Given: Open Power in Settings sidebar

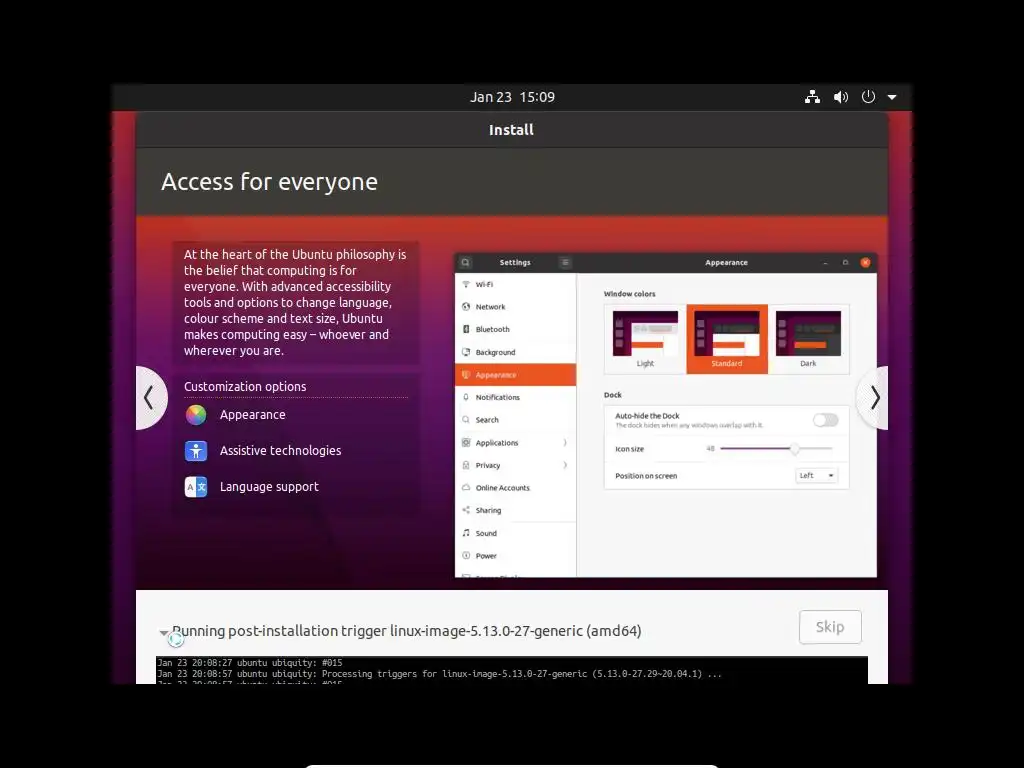Looking at the screenshot, I should 515,556.
